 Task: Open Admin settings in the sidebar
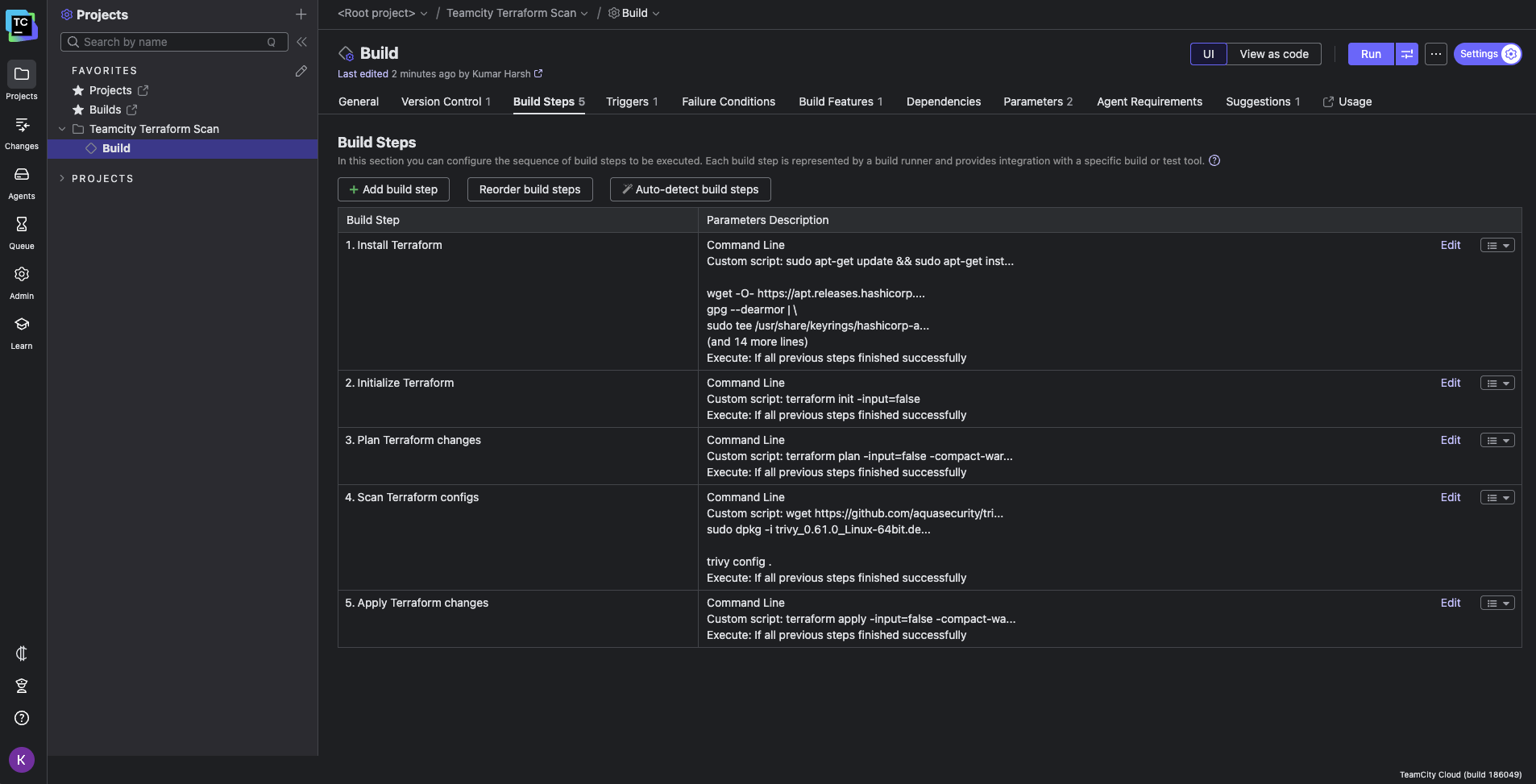22,283
